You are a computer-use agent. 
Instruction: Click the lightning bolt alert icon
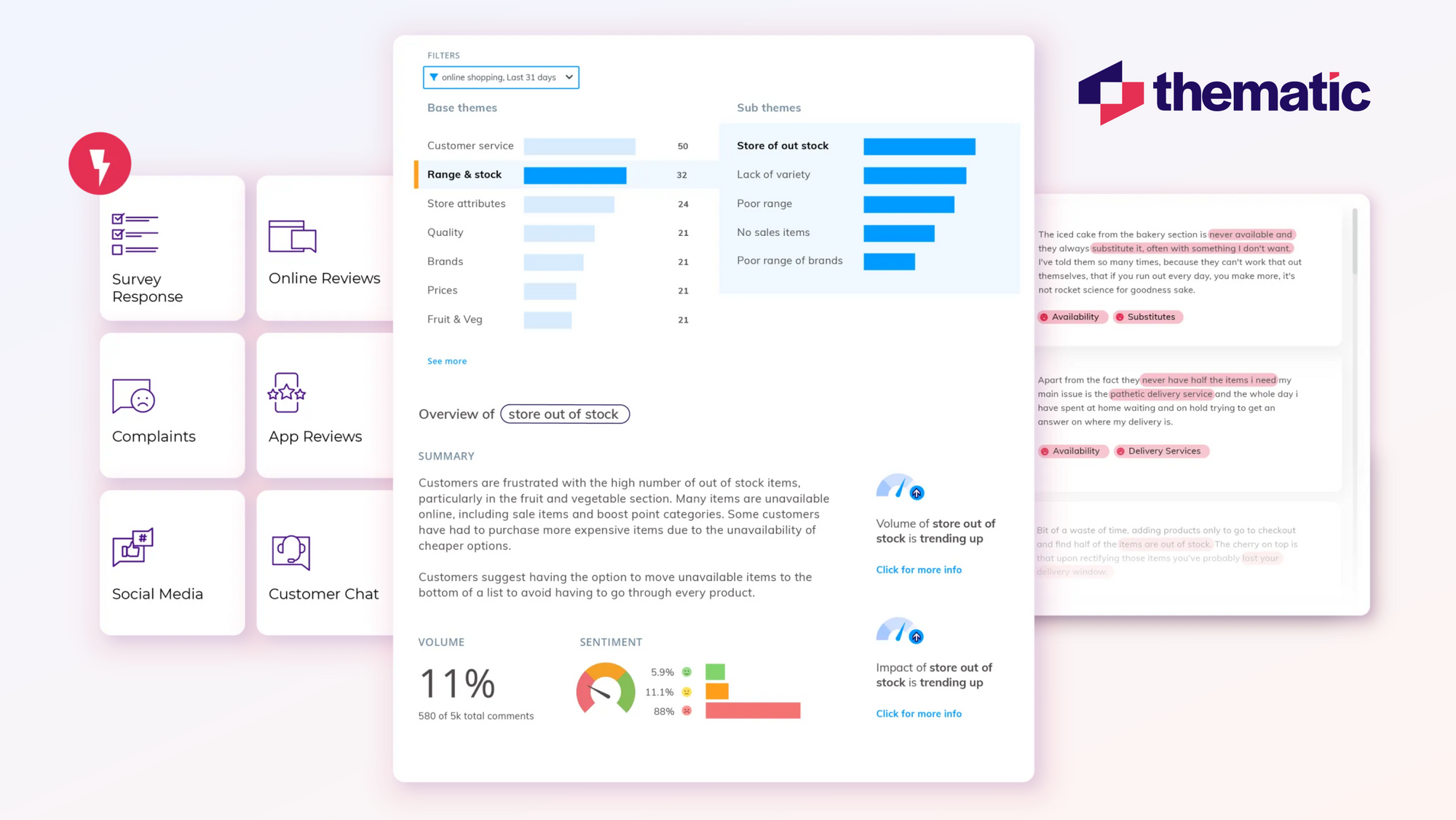click(100, 163)
